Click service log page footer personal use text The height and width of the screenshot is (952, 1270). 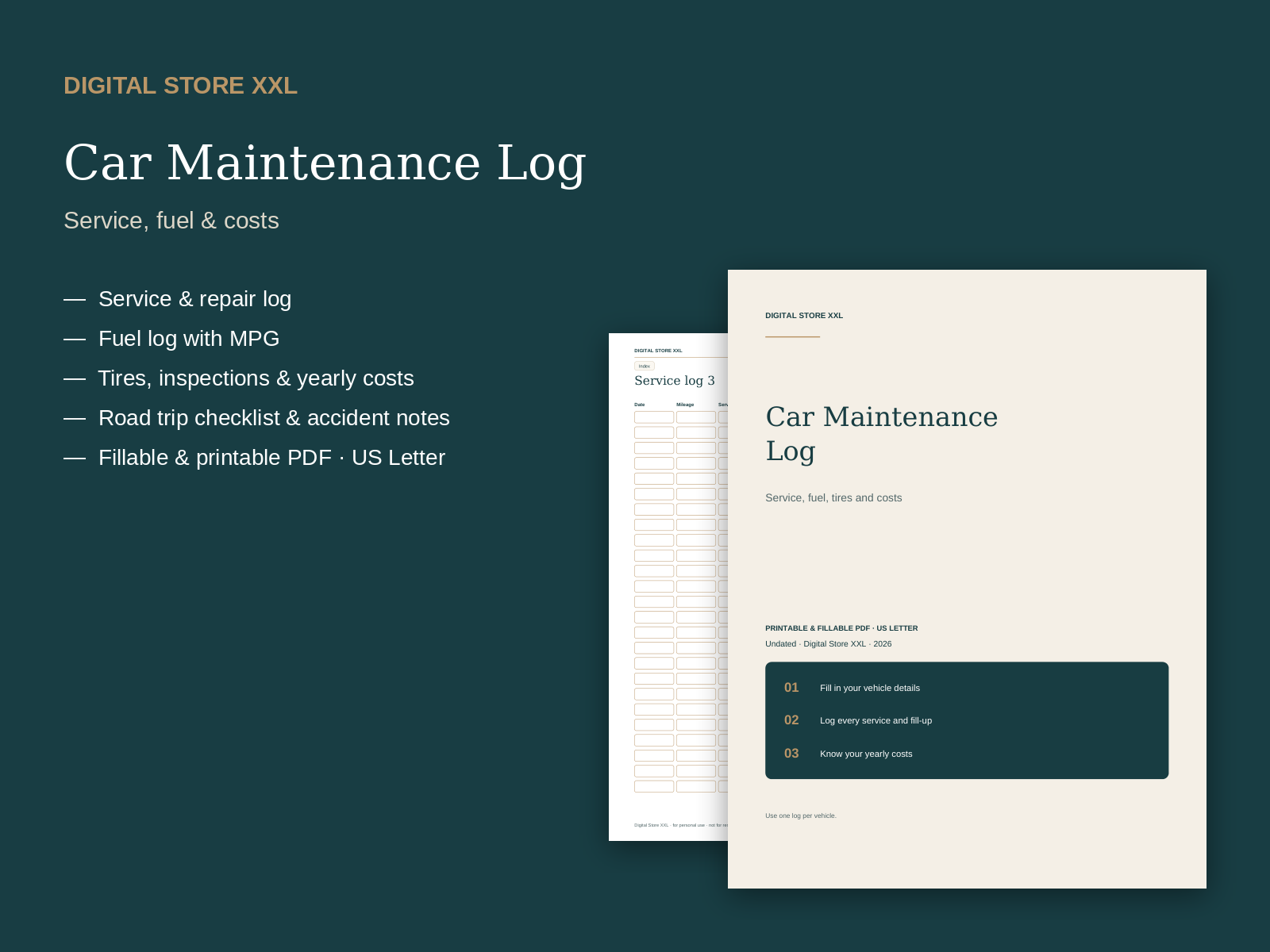pyautogui.click(x=681, y=825)
